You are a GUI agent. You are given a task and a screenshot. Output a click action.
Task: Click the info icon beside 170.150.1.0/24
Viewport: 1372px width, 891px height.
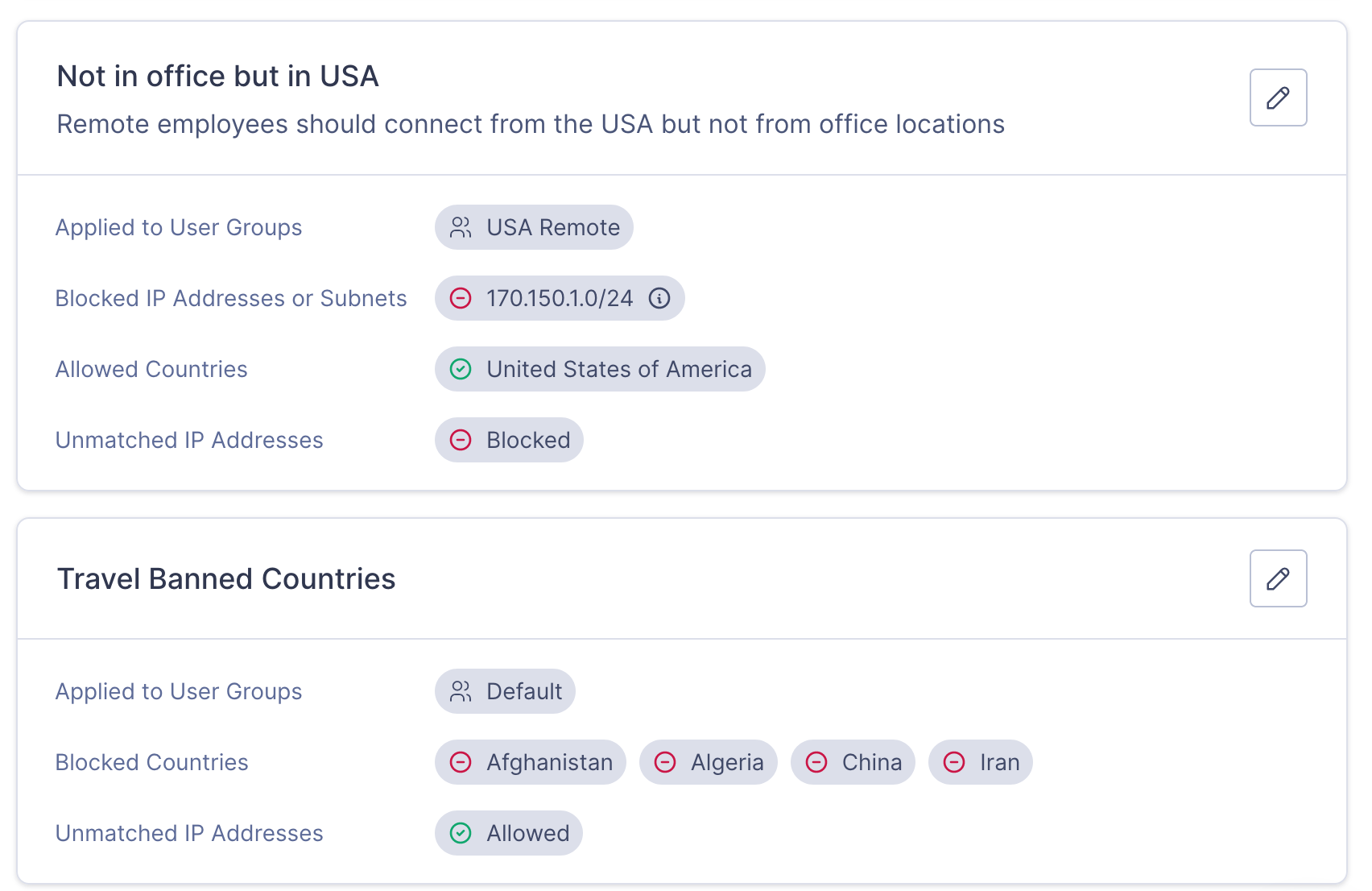(659, 298)
